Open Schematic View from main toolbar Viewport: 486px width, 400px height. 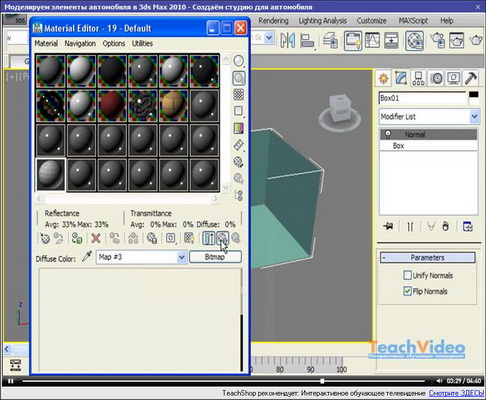(391, 41)
